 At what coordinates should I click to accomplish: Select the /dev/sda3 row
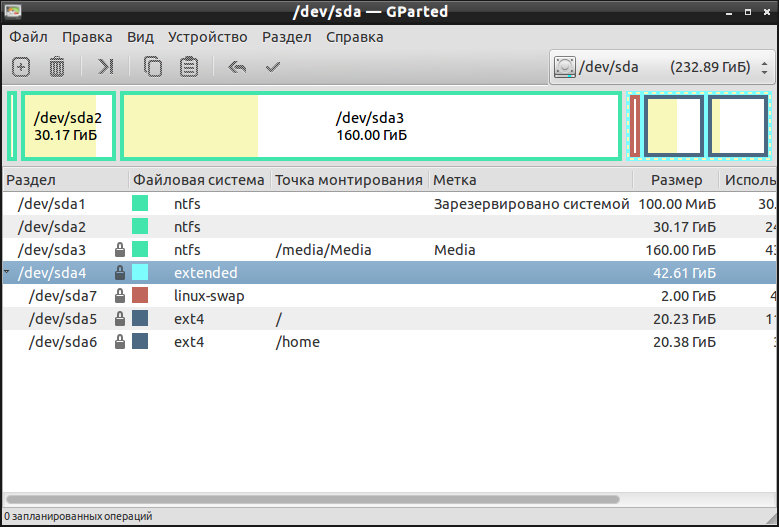pos(390,249)
